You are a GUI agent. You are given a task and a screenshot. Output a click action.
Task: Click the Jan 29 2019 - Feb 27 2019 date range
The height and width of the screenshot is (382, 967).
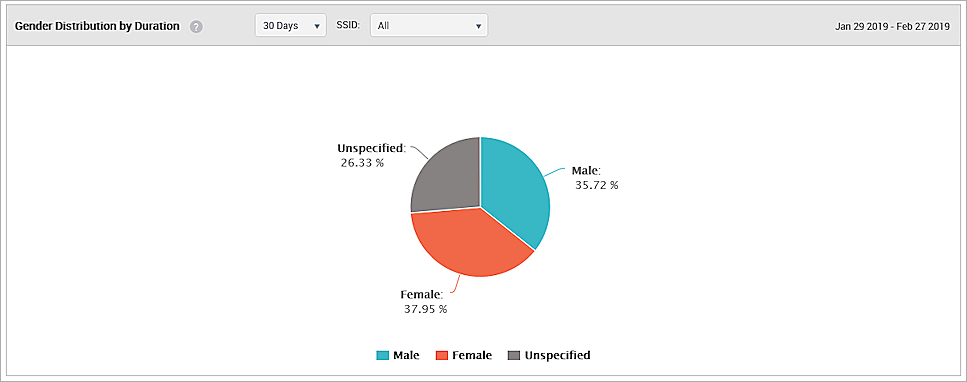pos(892,27)
